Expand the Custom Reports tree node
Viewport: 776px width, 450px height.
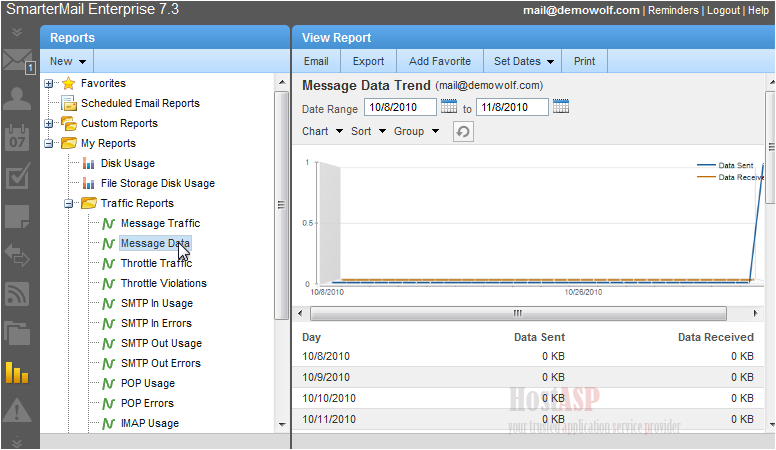click(48, 123)
